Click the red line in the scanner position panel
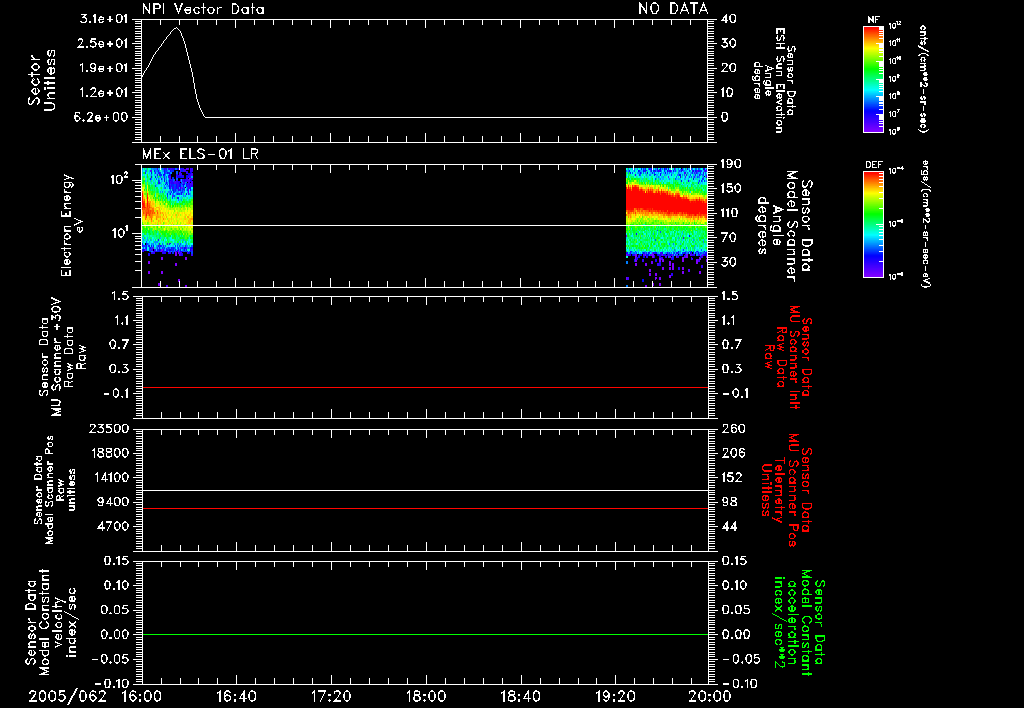Viewport: 1024px width, 708px height. 425,508
